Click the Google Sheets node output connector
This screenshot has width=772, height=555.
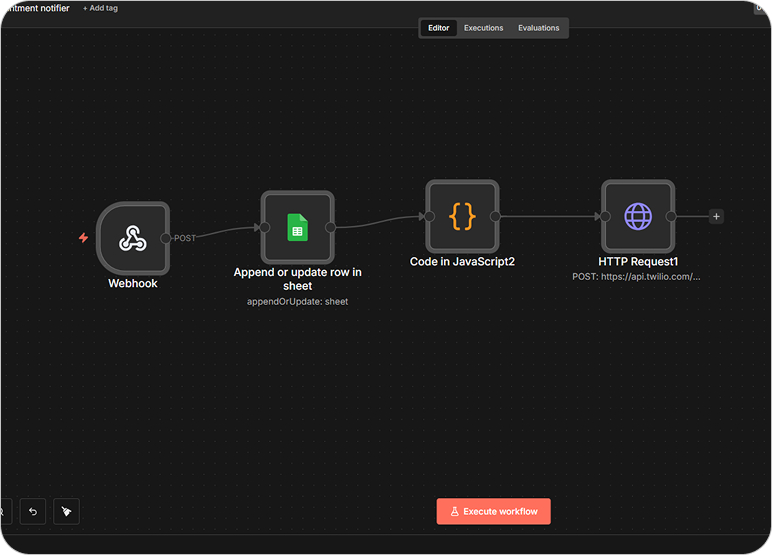[x=330, y=227]
